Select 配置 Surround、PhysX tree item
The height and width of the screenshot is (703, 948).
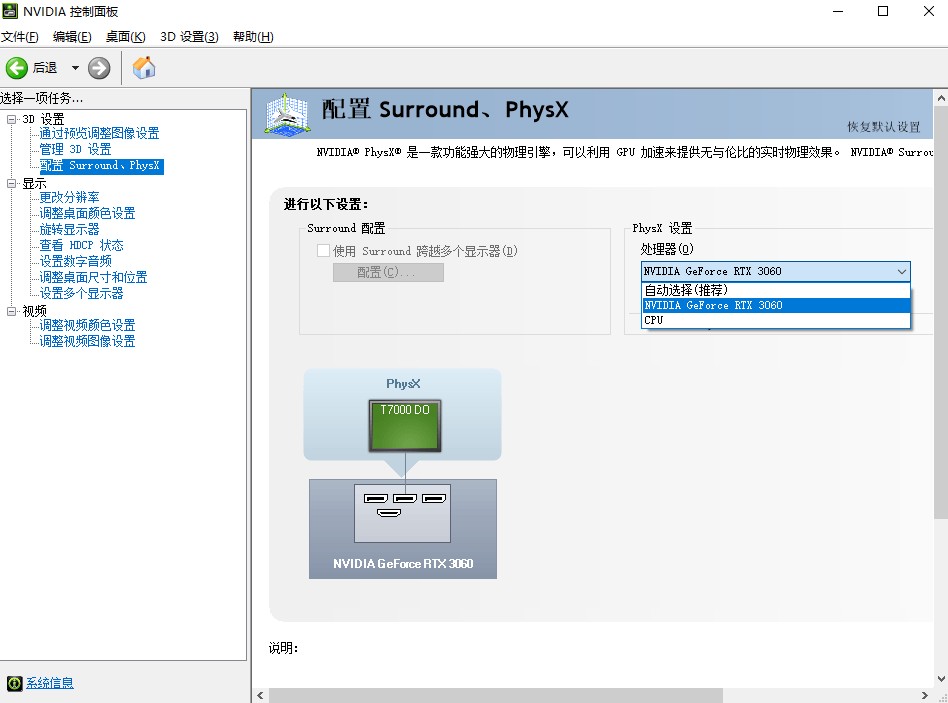click(101, 166)
